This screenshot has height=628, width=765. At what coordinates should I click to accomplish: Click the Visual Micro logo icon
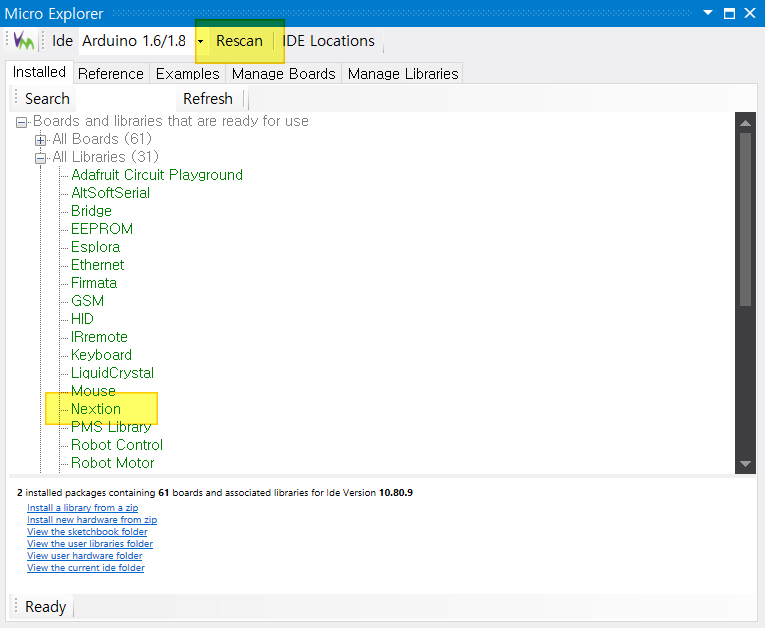pos(23,41)
